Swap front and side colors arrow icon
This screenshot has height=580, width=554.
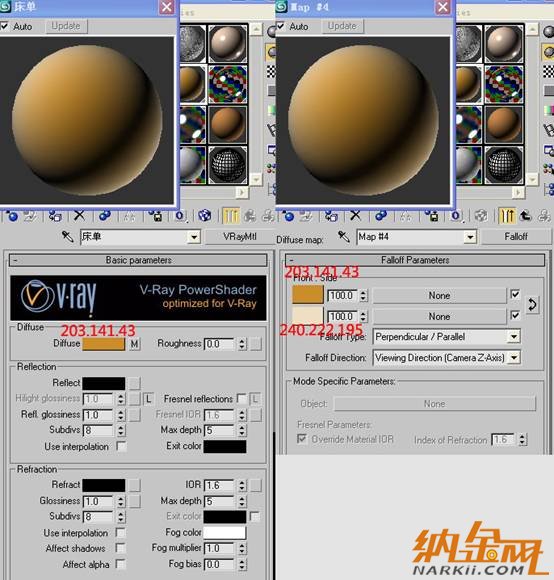pos(532,304)
